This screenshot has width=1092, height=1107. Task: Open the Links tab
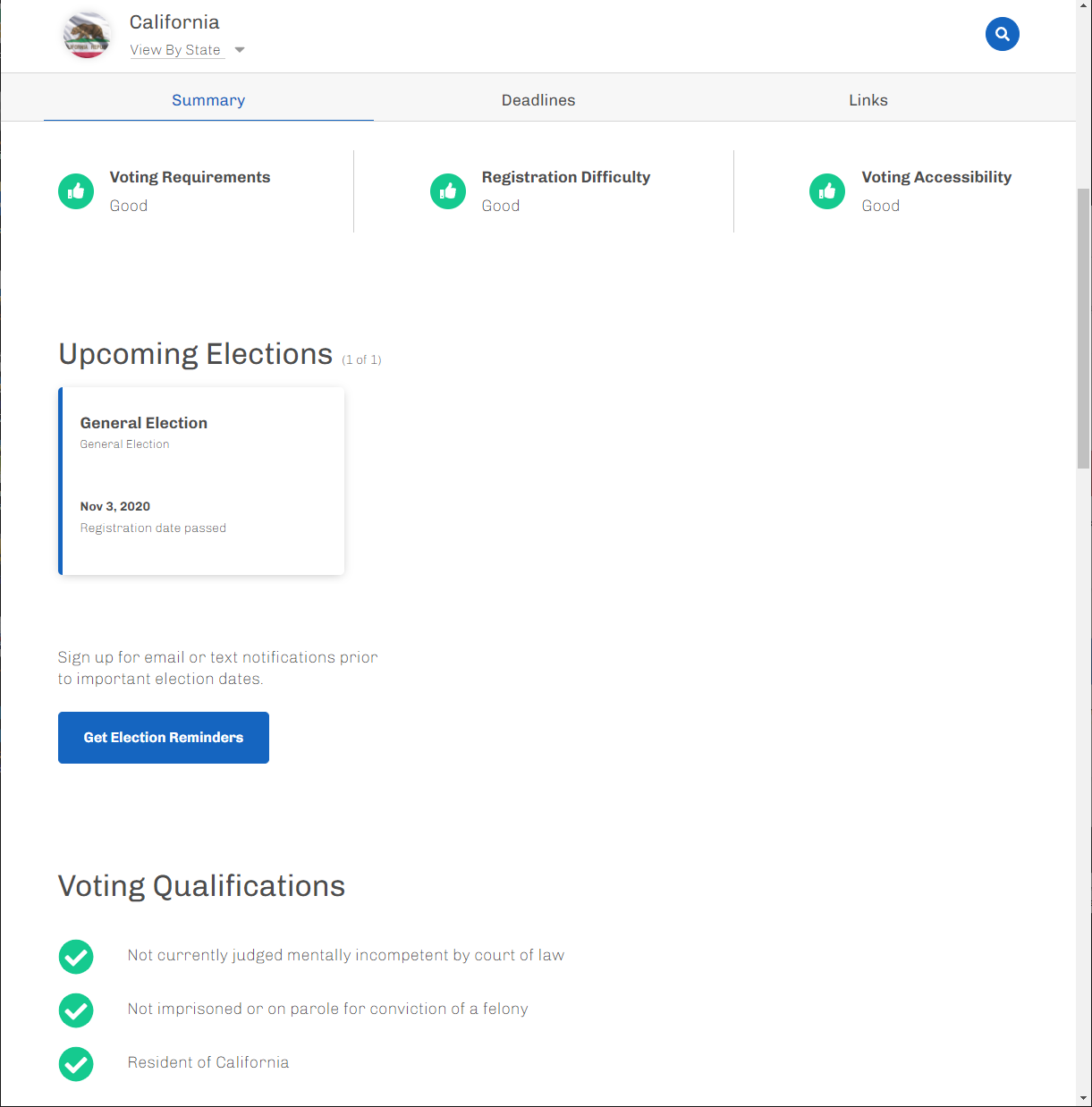(x=868, y=100)
